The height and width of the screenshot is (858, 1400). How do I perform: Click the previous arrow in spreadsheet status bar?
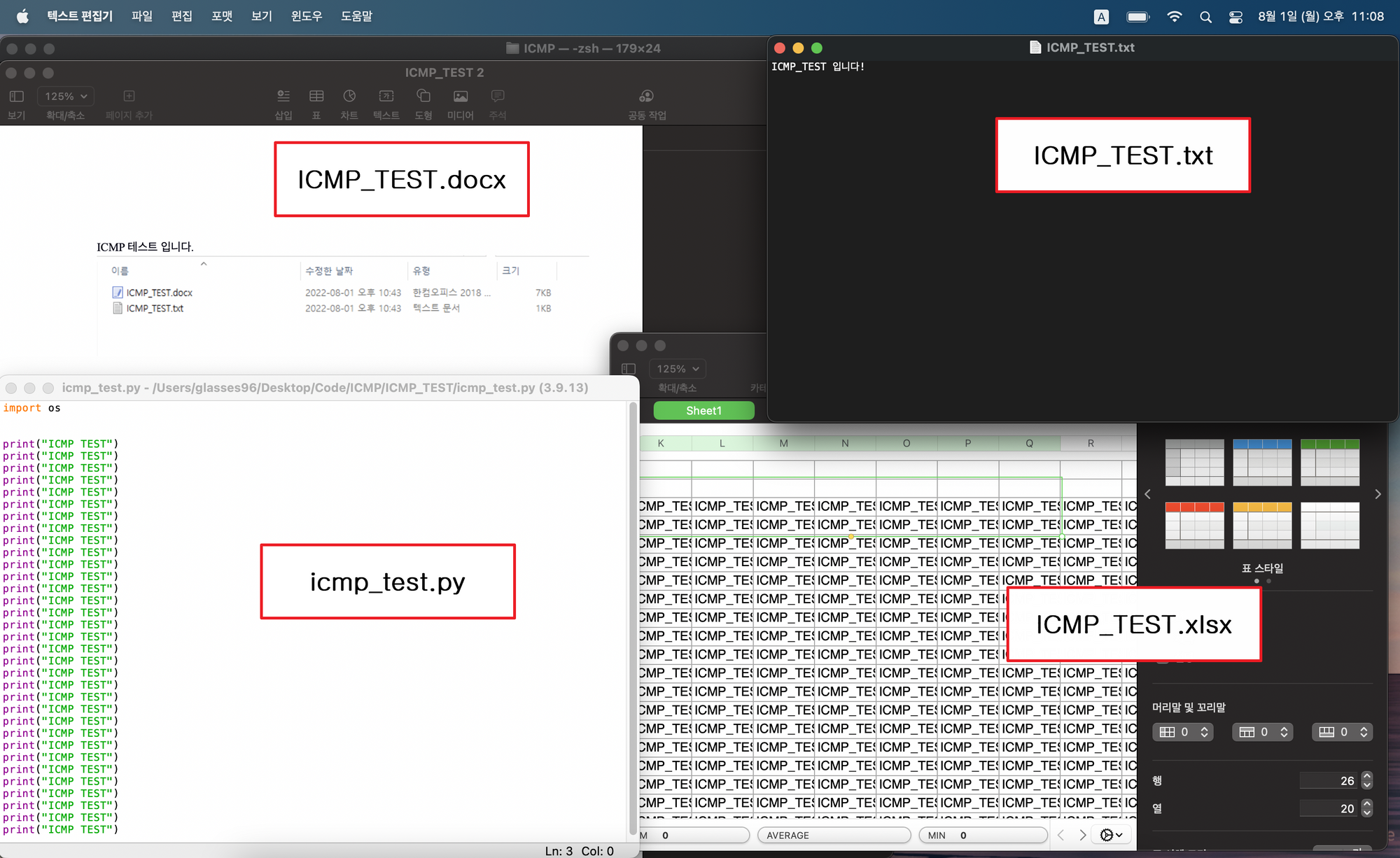[1061, 835]
